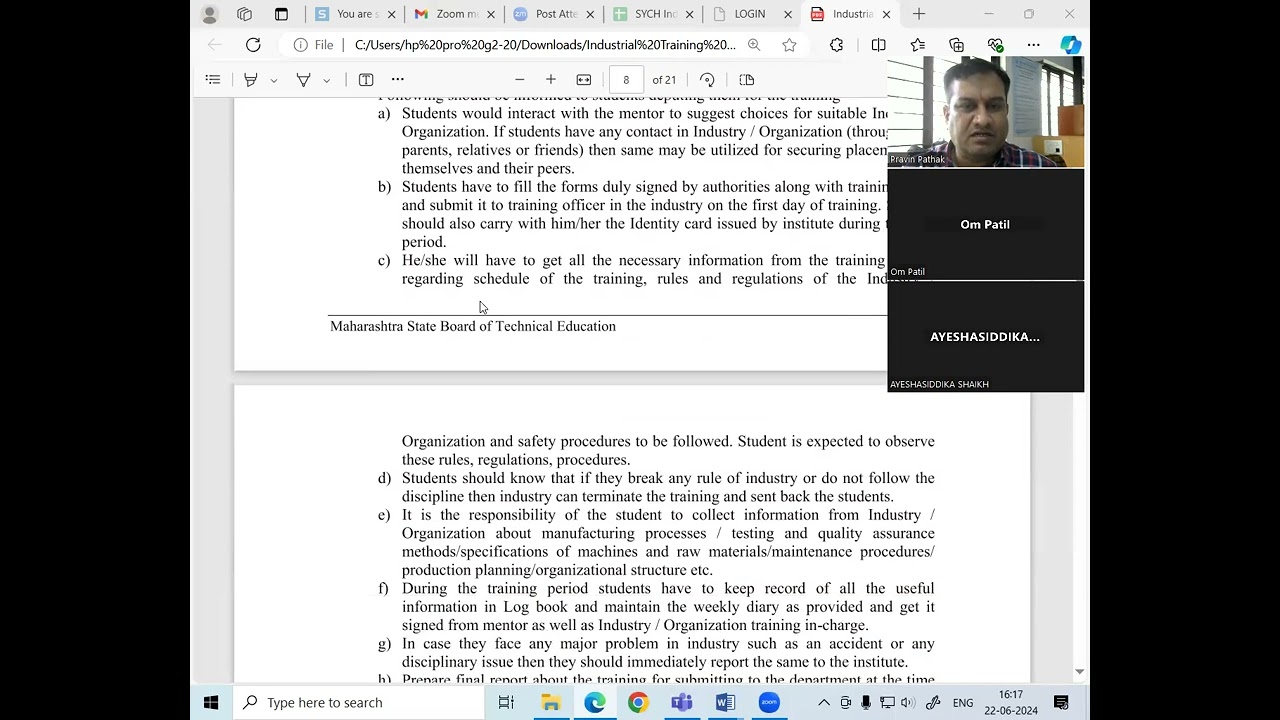Expand the erase tool options arrow

click(326, 80)
